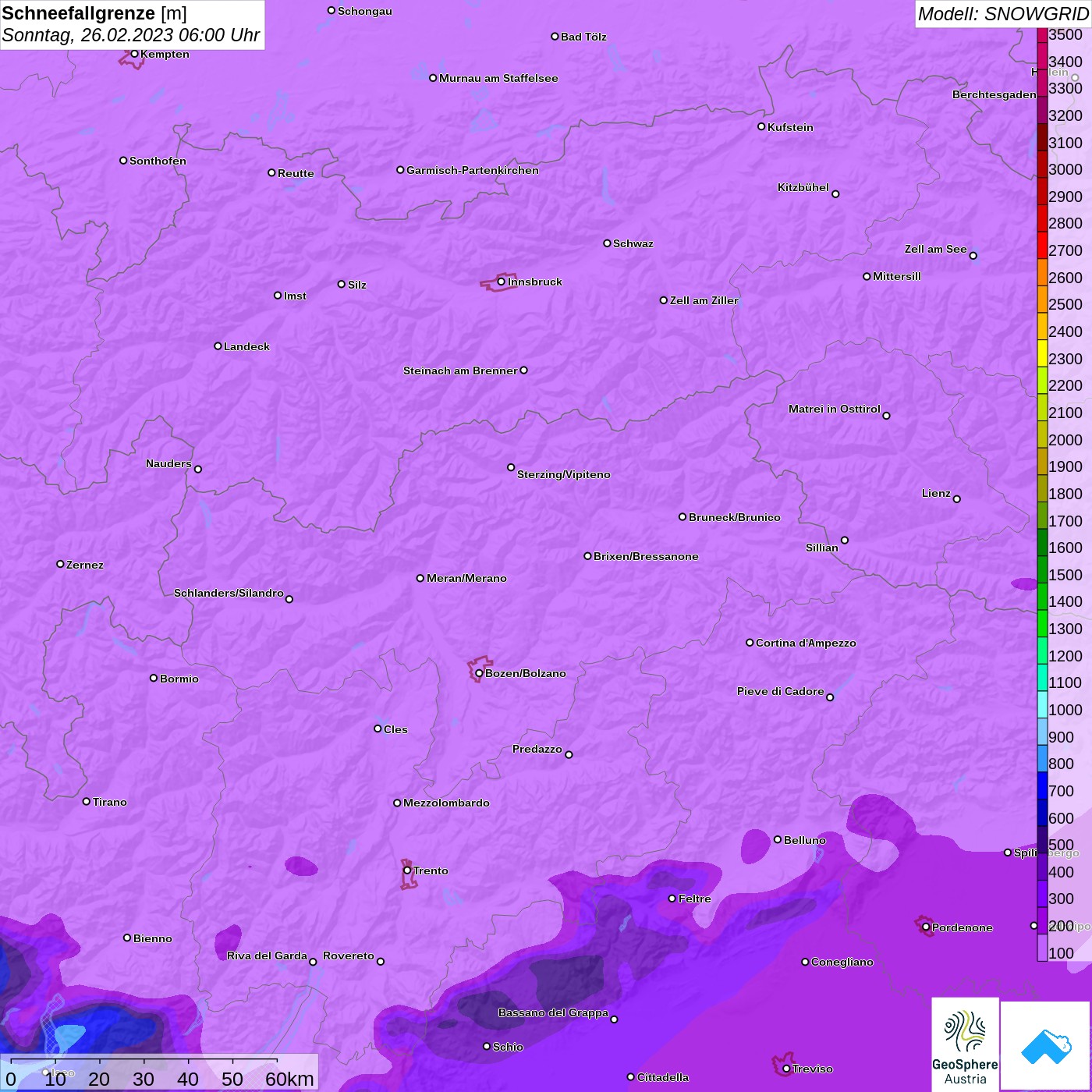Click the Bormio location marker dot
Screen dimensions: 1092x1092
(x=154, y=678)
